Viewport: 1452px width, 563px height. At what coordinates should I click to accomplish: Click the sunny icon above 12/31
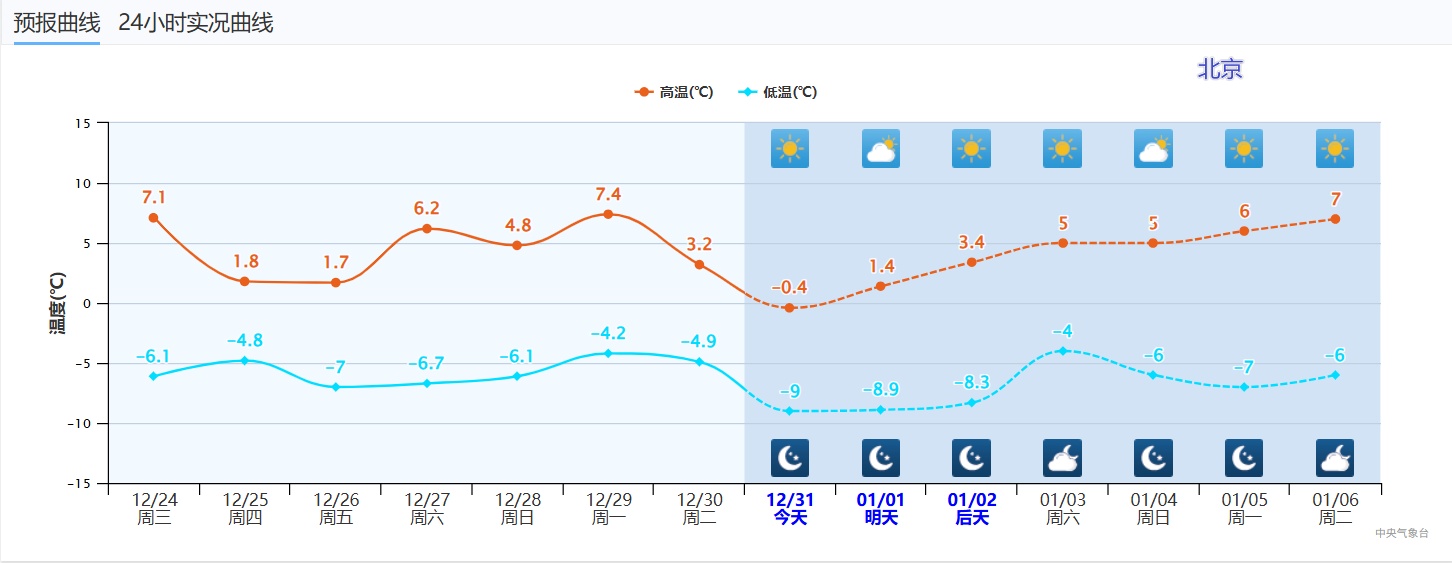789,149
